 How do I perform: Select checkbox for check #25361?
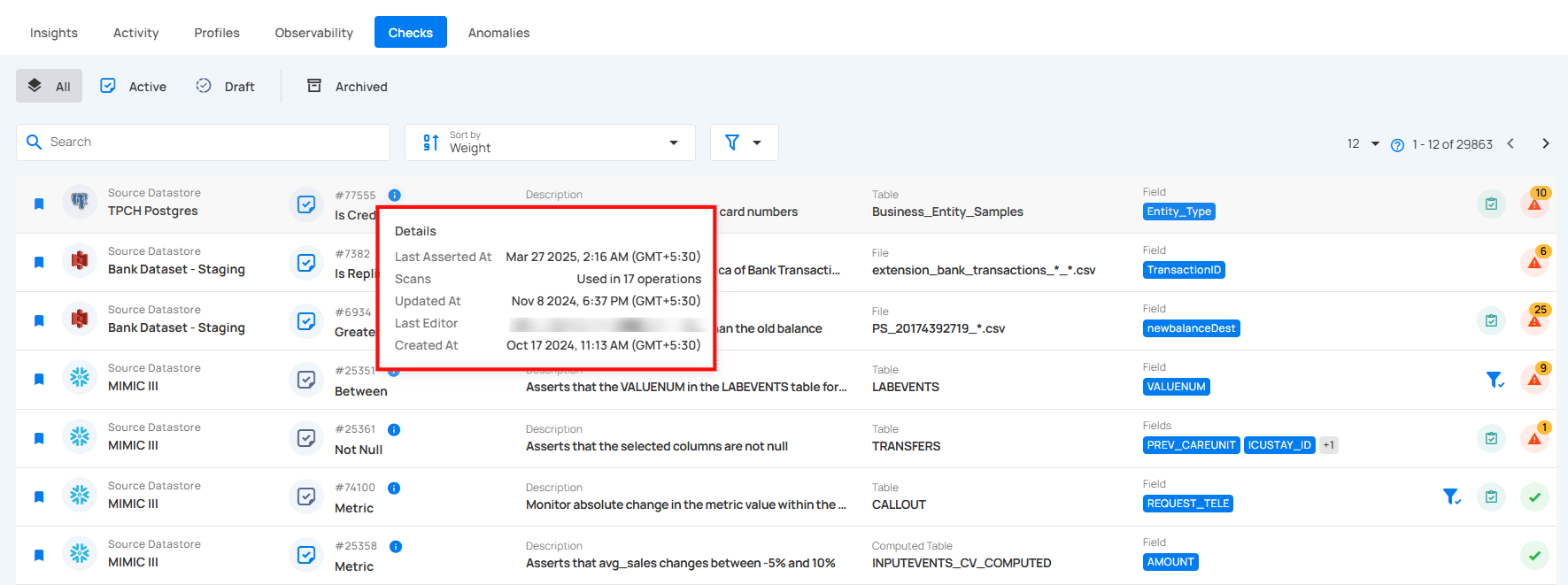pyautogui.click(x=306, y=438)
